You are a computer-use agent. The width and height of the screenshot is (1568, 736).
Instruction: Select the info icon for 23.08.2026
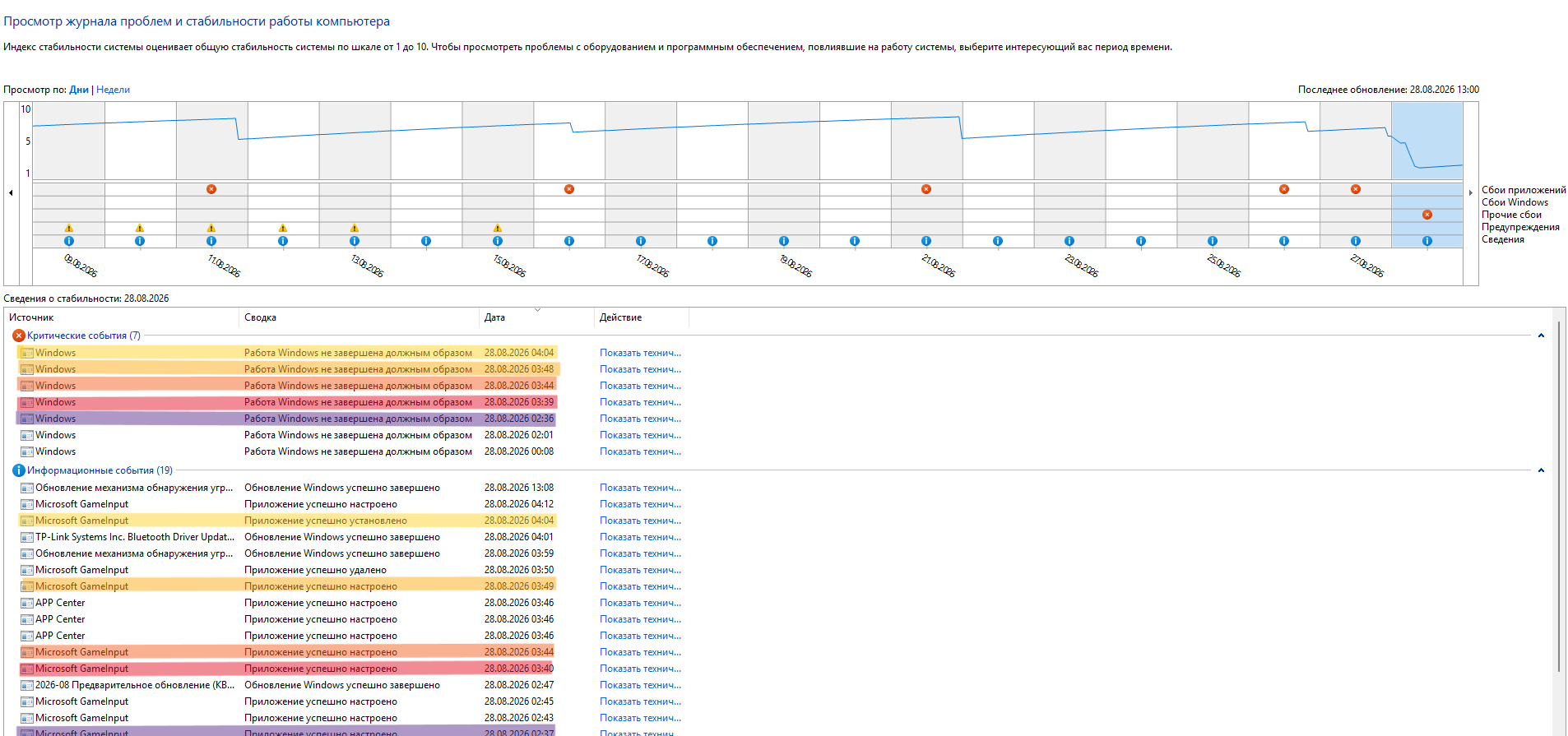click(1069, 241)
